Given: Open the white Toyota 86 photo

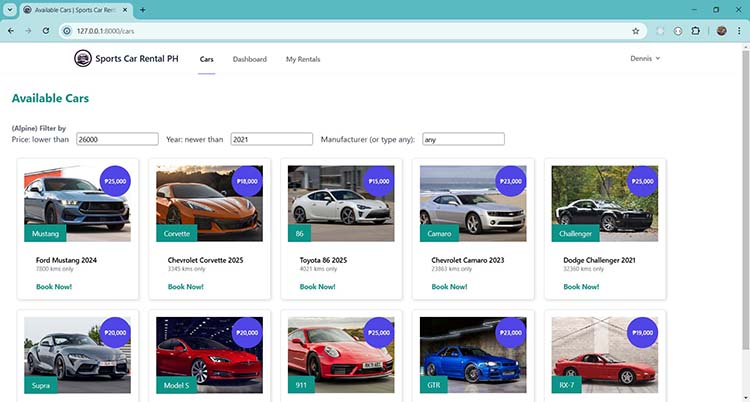Looking at the screenshot, I should 341,203.
